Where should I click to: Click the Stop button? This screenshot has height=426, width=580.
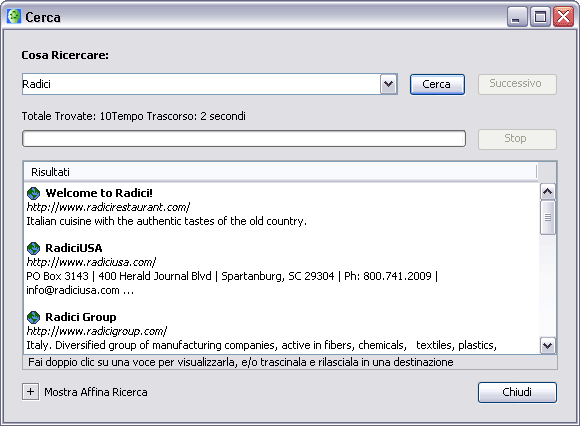click(x=517, y=139)
